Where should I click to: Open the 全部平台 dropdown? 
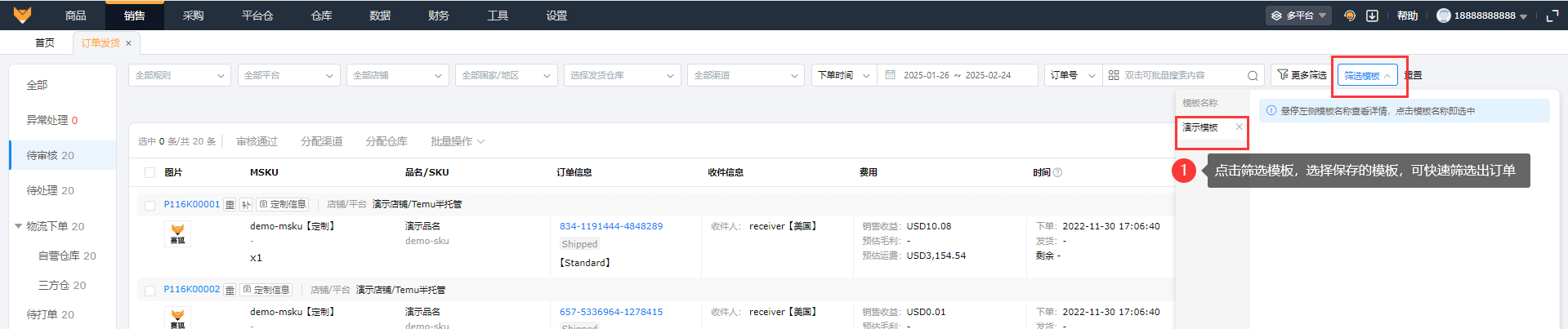coord(288,75)
